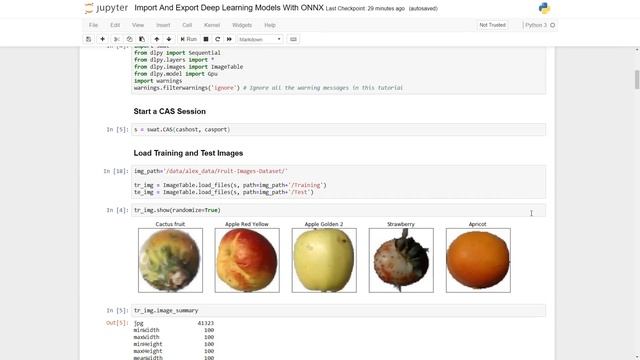Select the tr_img.show code cell

(338, 210)
